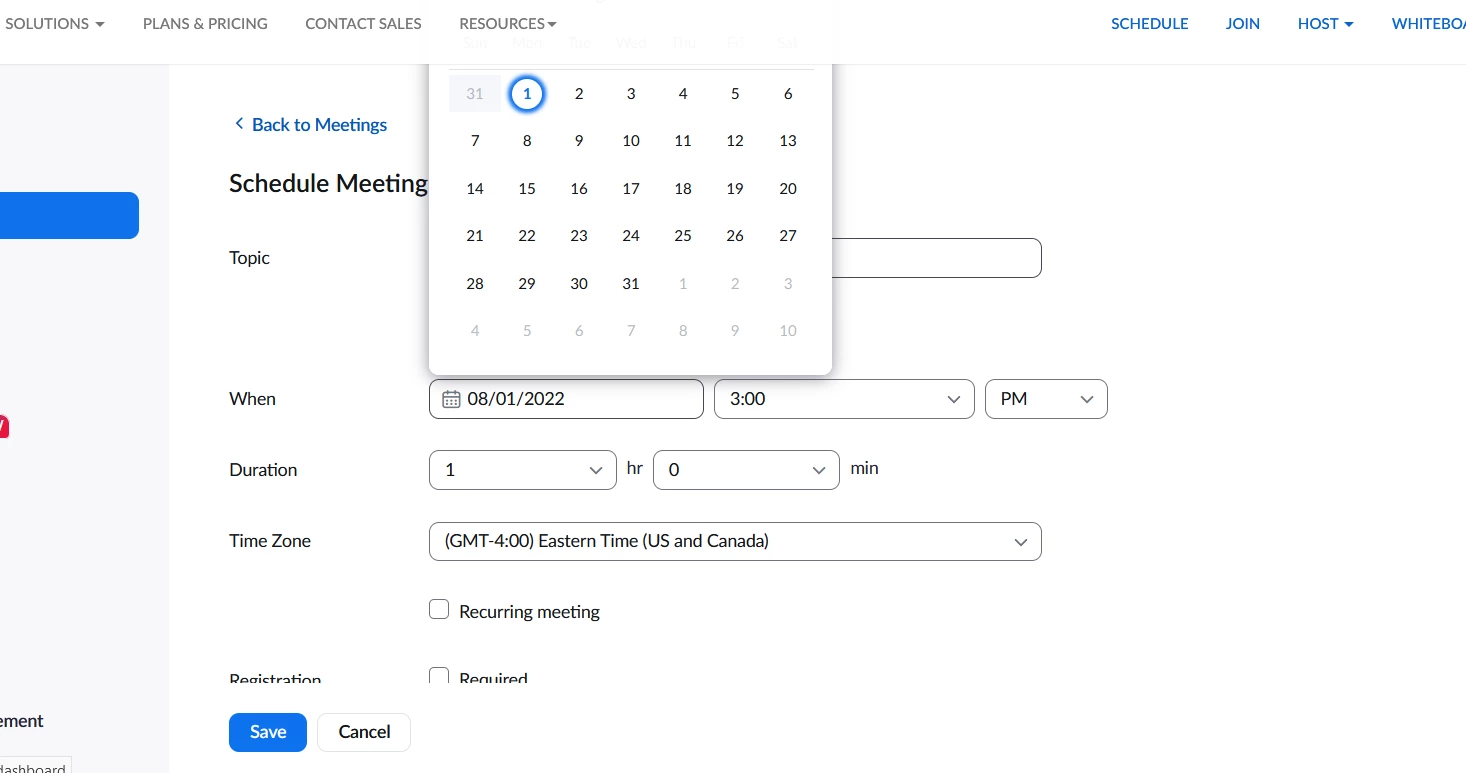Screen dimensions: 1466x773
Task: Click the greyed 31 at the calendar's top-left
Action: pyautogui.click(x=475, y=94)
